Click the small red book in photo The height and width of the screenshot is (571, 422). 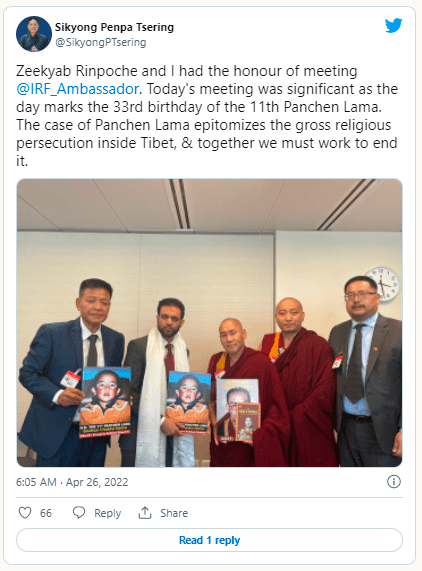click(247, 422)
